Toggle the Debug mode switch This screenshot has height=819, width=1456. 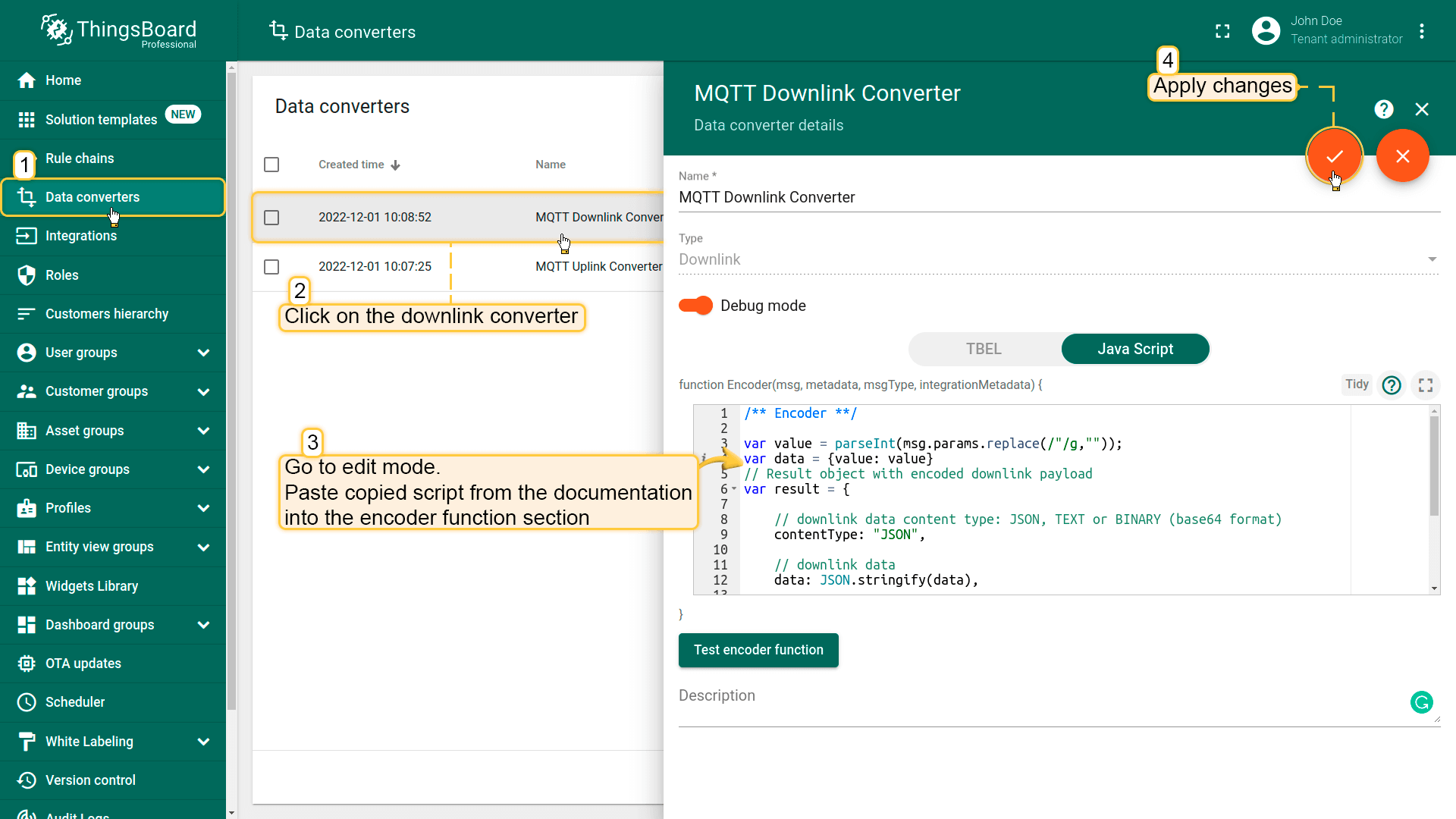[695, 306]
